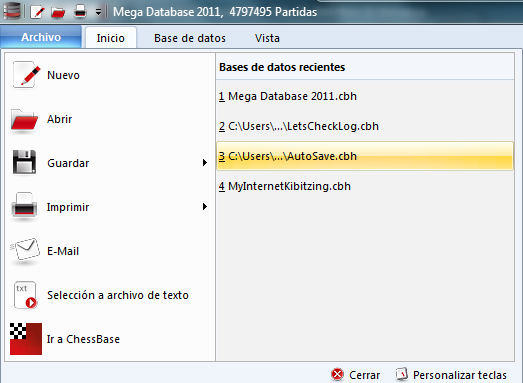523x383 pixels.
Task: Choose Ir a ChessBase entry
Action: pos(109,339)
